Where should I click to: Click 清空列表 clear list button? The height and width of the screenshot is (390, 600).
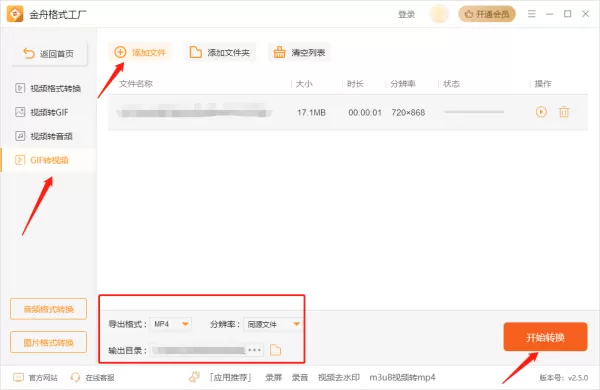(x=299, y=52)
